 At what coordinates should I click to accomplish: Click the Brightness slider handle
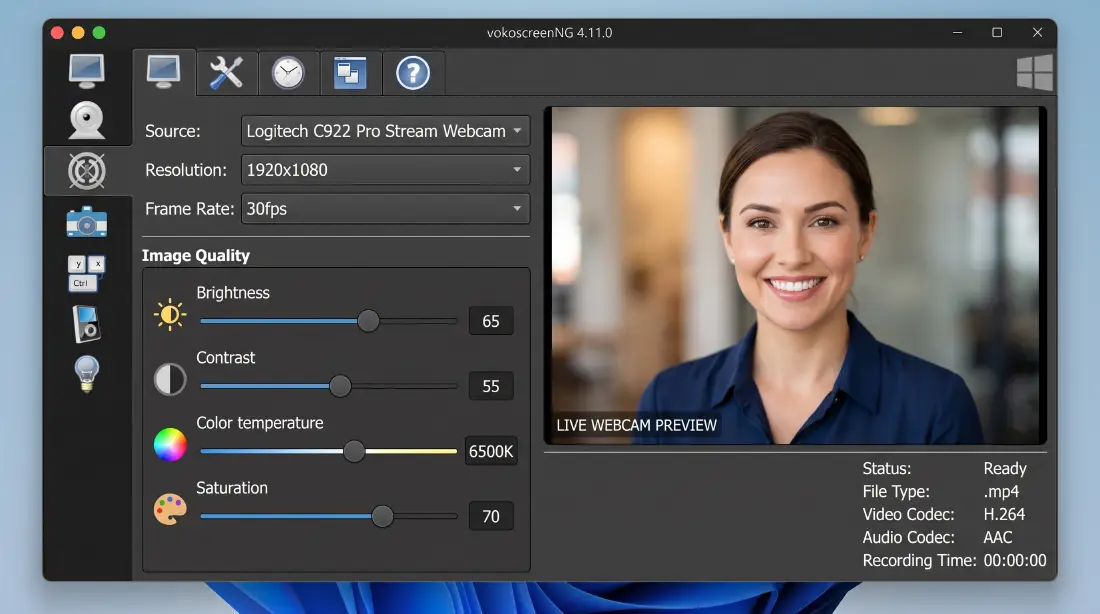368,321
